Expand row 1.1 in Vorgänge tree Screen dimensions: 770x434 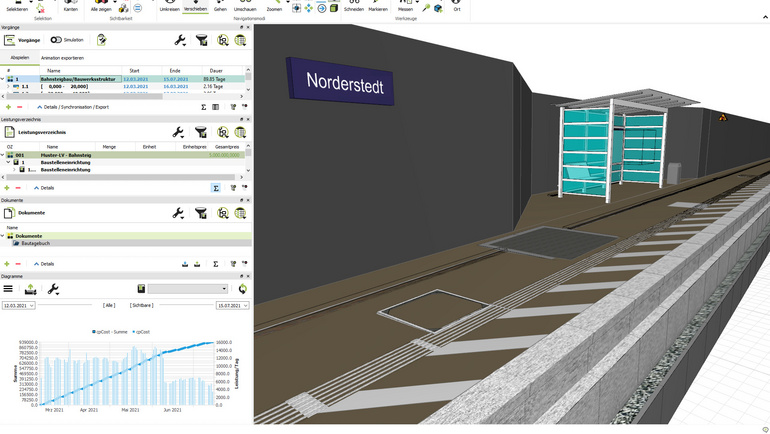pyautogui.click(x=8, y=86)
